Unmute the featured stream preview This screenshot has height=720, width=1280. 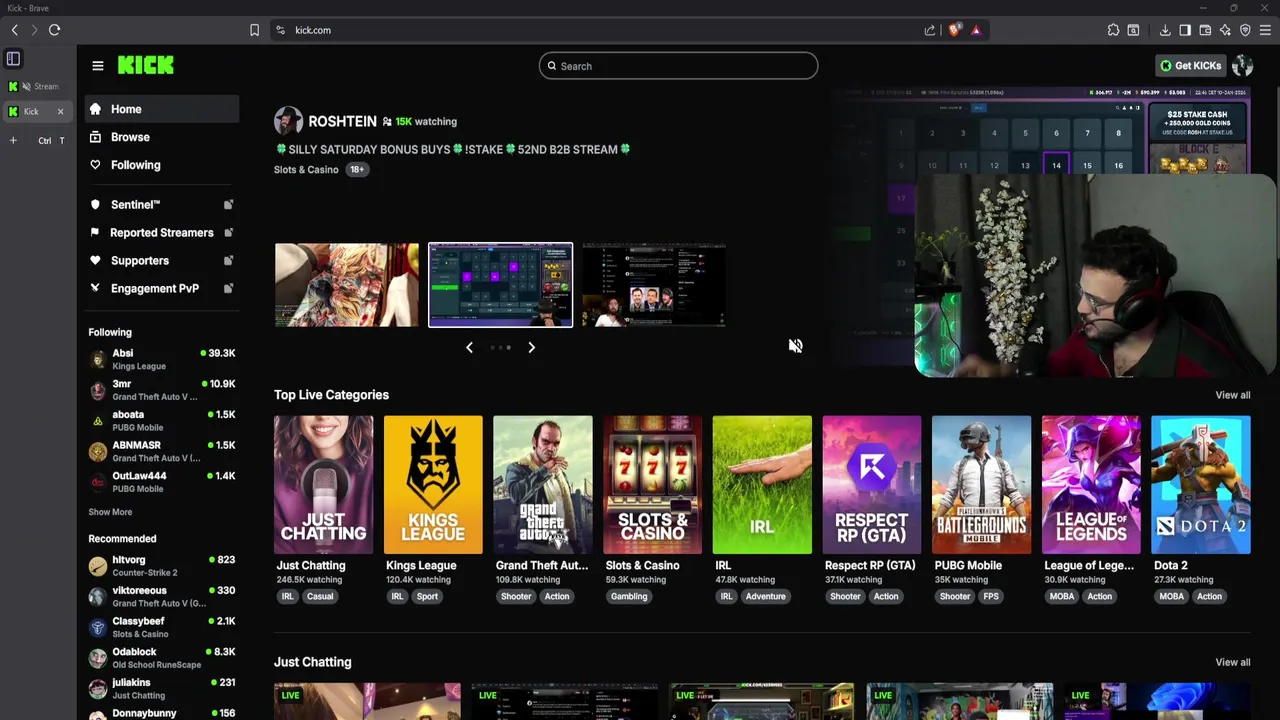(x=795, y=346)
